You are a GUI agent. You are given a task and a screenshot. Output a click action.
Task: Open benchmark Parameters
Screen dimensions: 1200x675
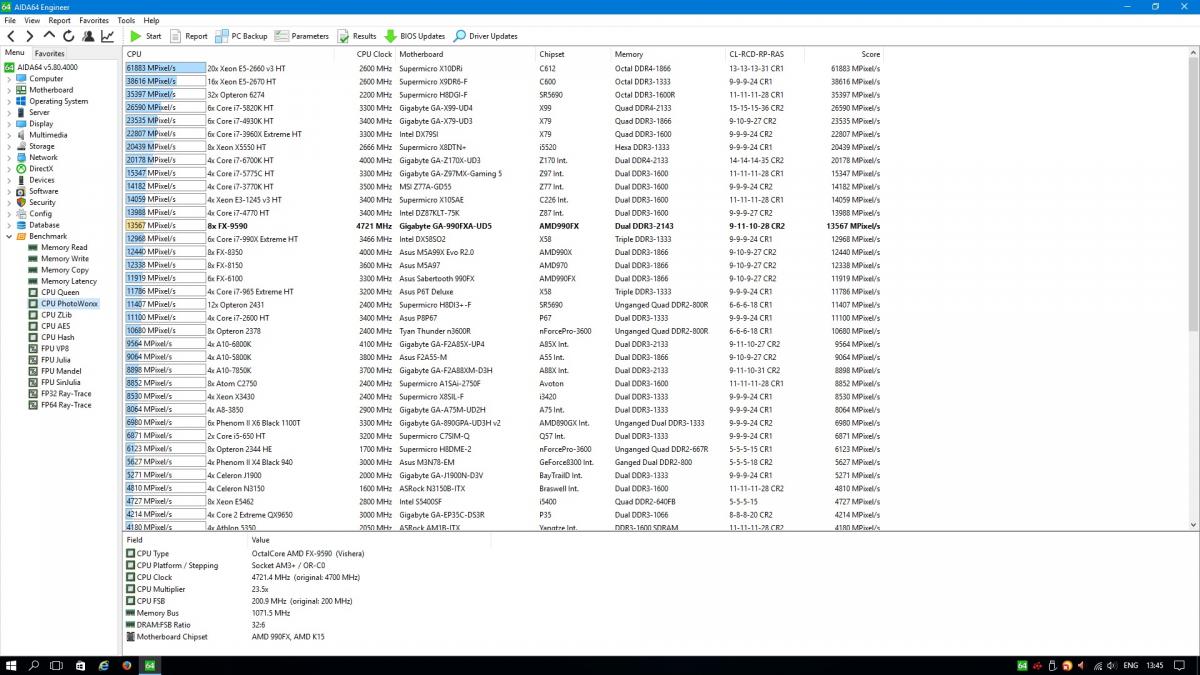302,36
